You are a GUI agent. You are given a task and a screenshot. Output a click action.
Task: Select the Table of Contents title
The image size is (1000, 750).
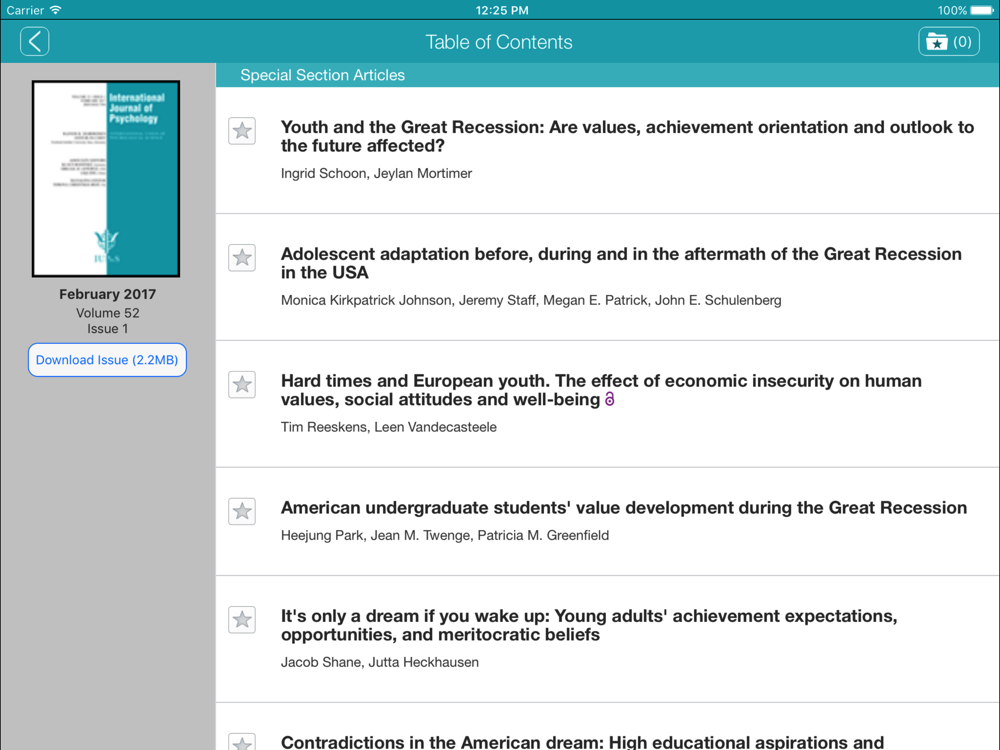coord(499,42)
